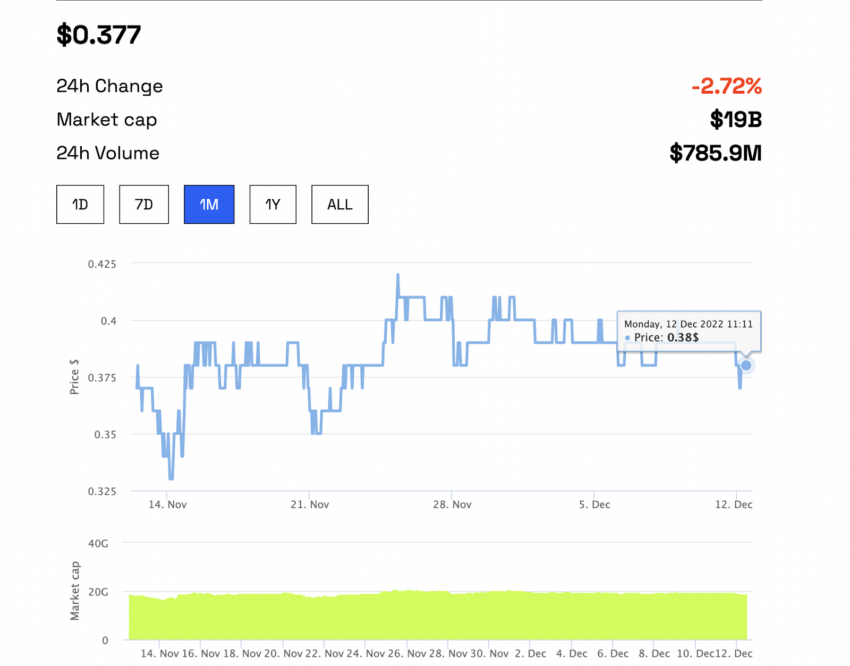Click the lowest price dip near 14 Nov

(171, 477)
